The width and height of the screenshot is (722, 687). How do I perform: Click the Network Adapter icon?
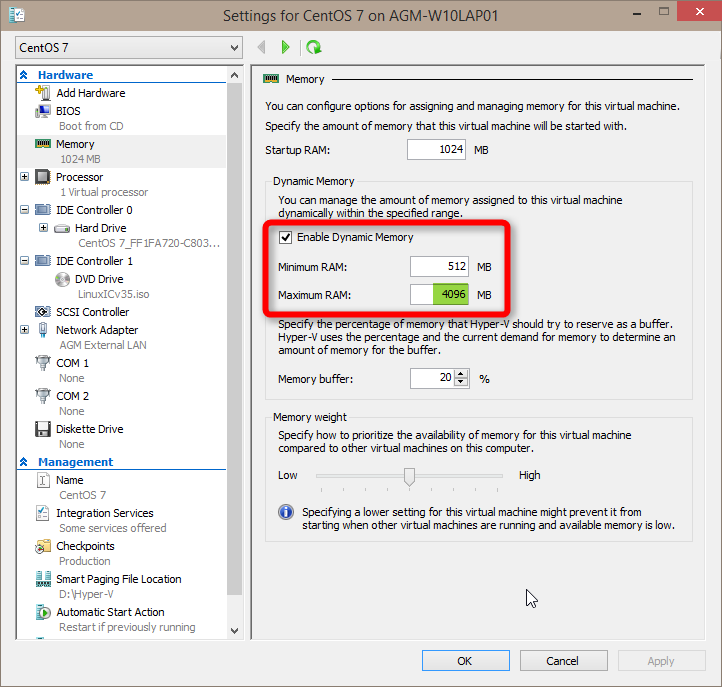(x=43, y=330)
